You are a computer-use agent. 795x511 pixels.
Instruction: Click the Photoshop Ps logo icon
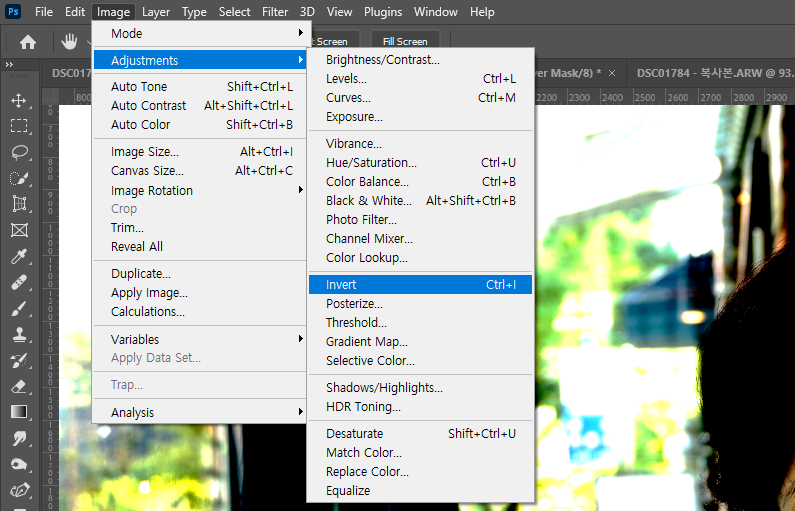pyautogui.click(x=13, y=11)
